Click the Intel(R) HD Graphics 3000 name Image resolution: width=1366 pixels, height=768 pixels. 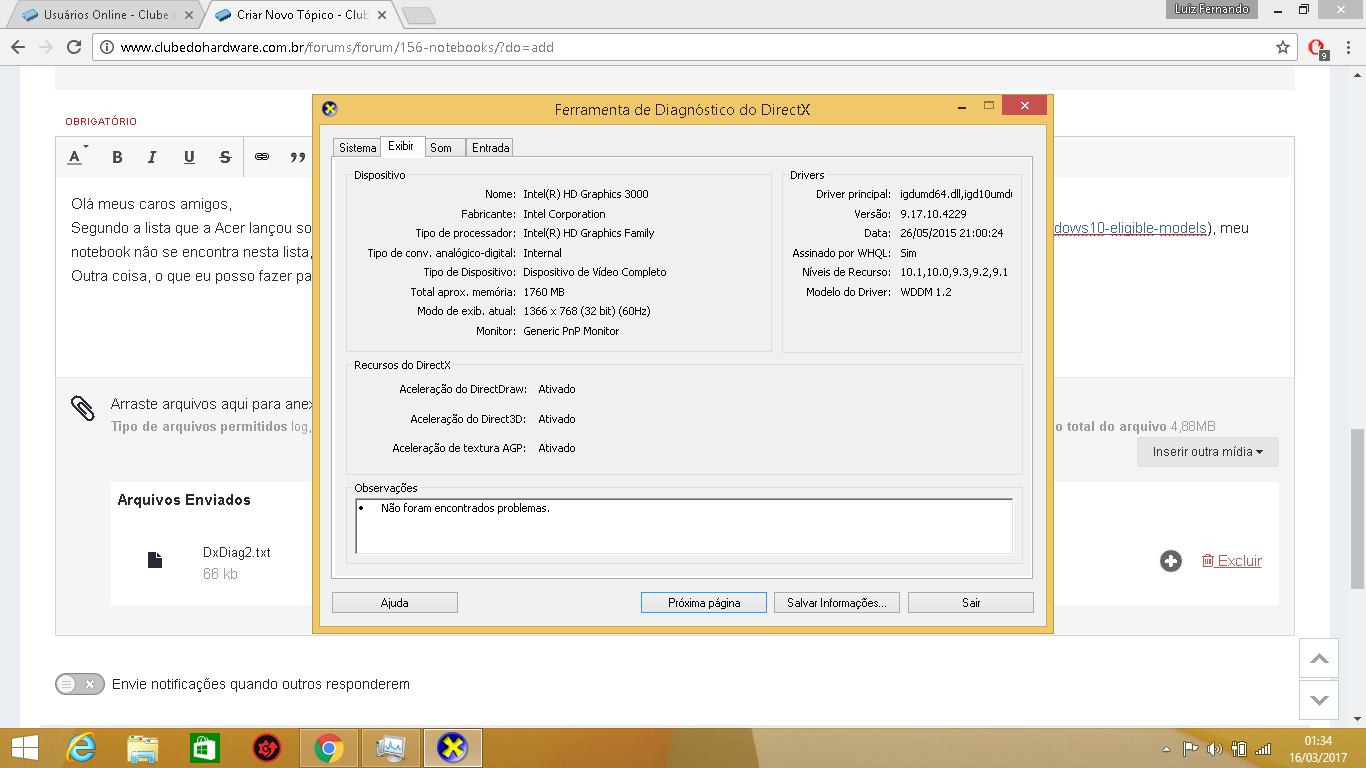(586, 194)
